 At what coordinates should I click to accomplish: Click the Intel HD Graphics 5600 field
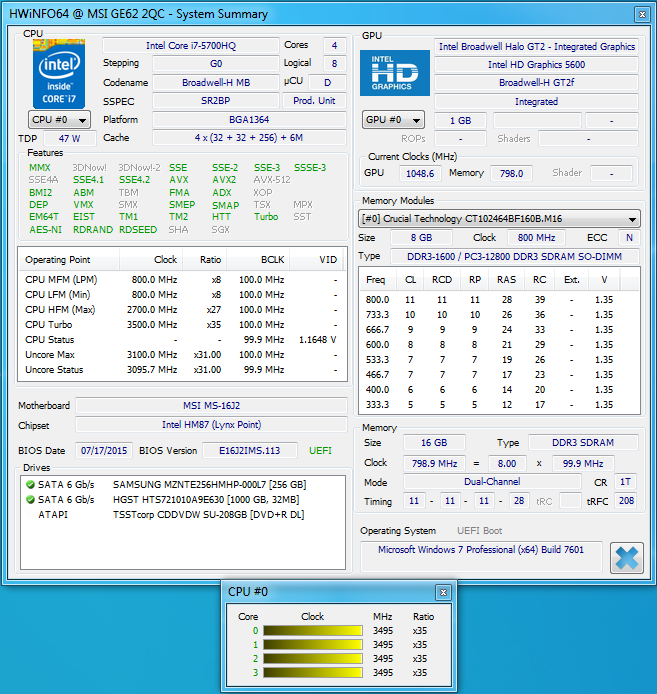[x=536, y=65]
